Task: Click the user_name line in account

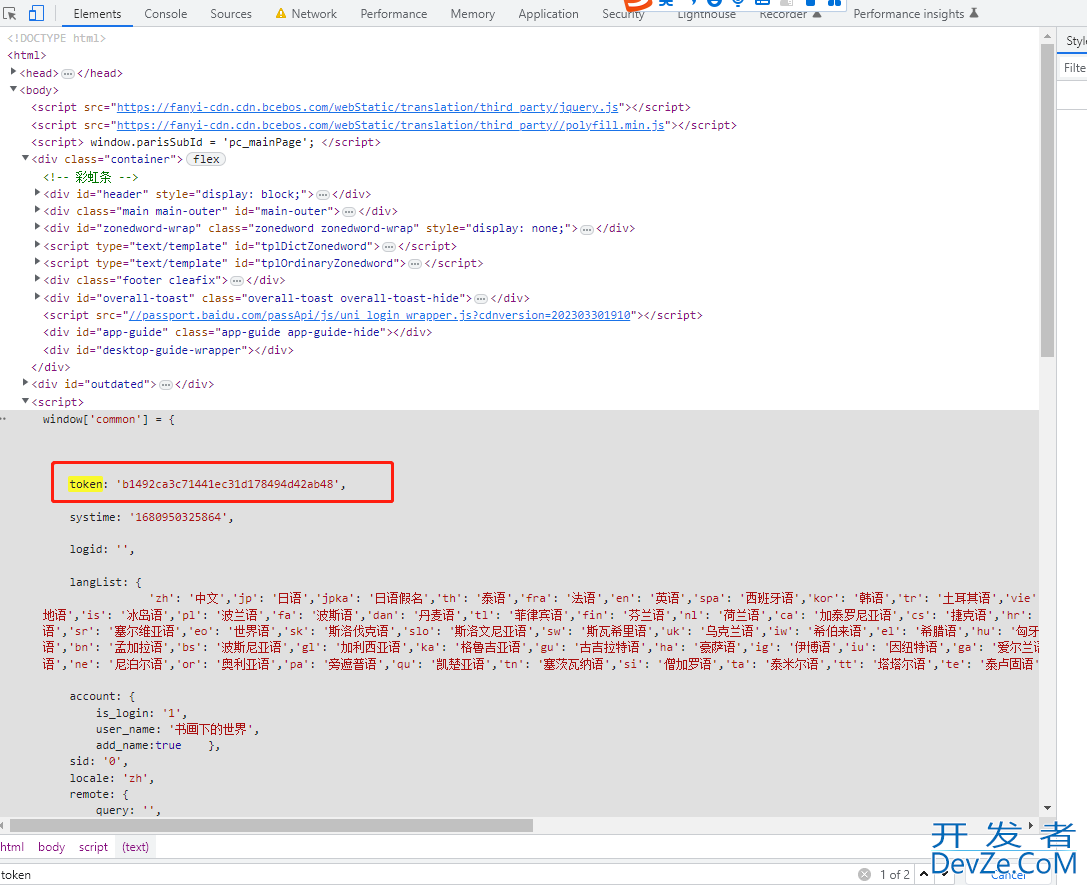Action: coord(177,729)
